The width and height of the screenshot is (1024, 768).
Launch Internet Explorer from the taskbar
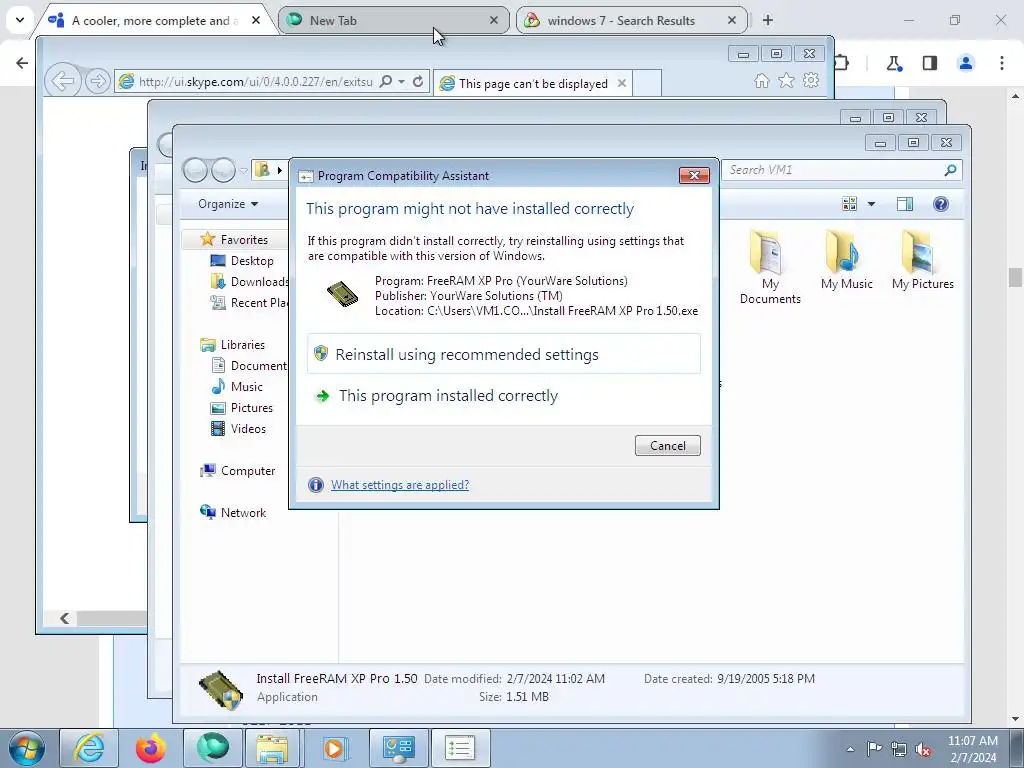(89, 748)
